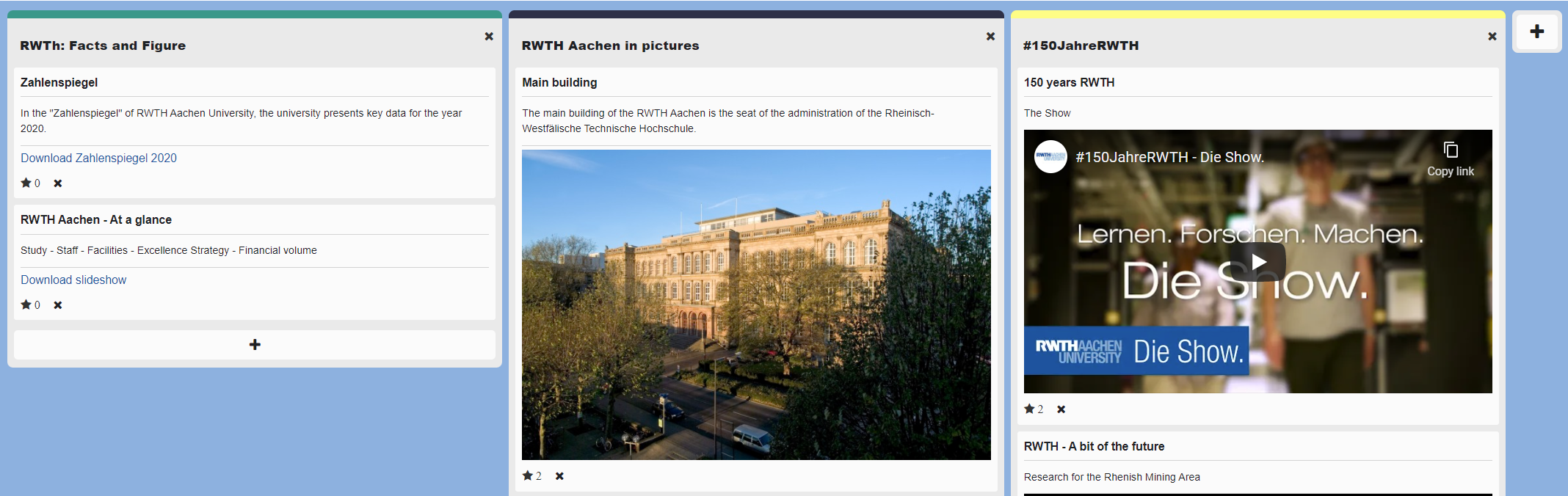
Task: Open the main building photo
Action: 756,304
